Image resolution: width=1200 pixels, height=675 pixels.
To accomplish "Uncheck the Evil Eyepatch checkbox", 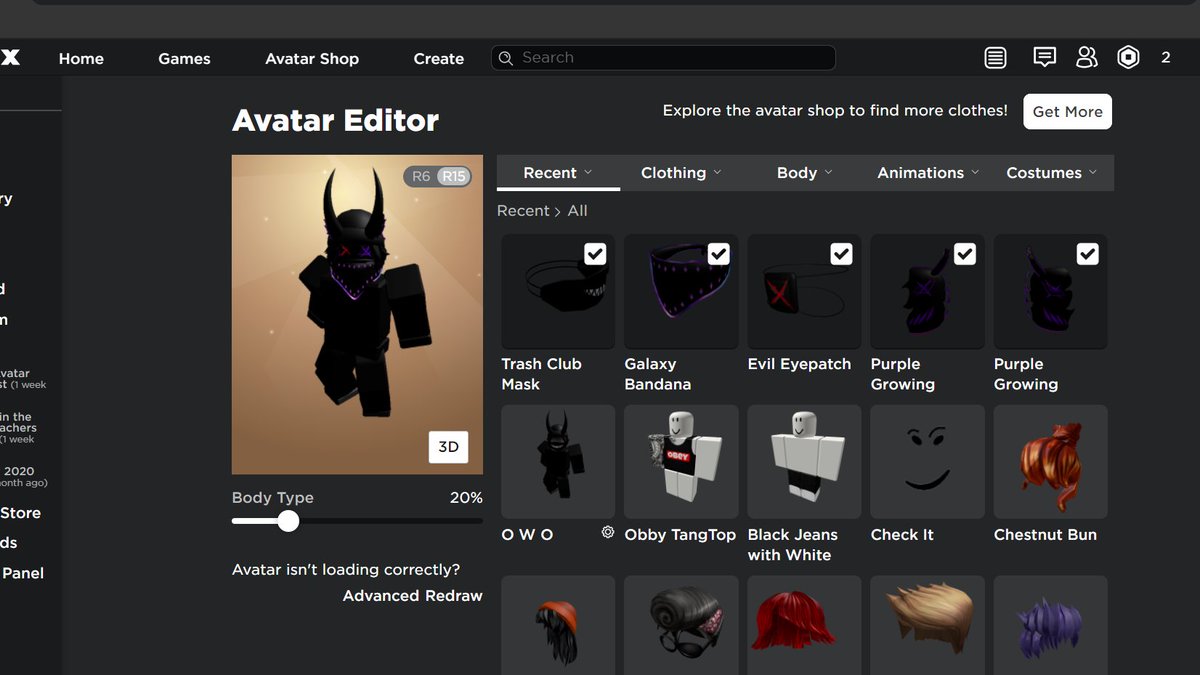I will [x=841, y=254].
